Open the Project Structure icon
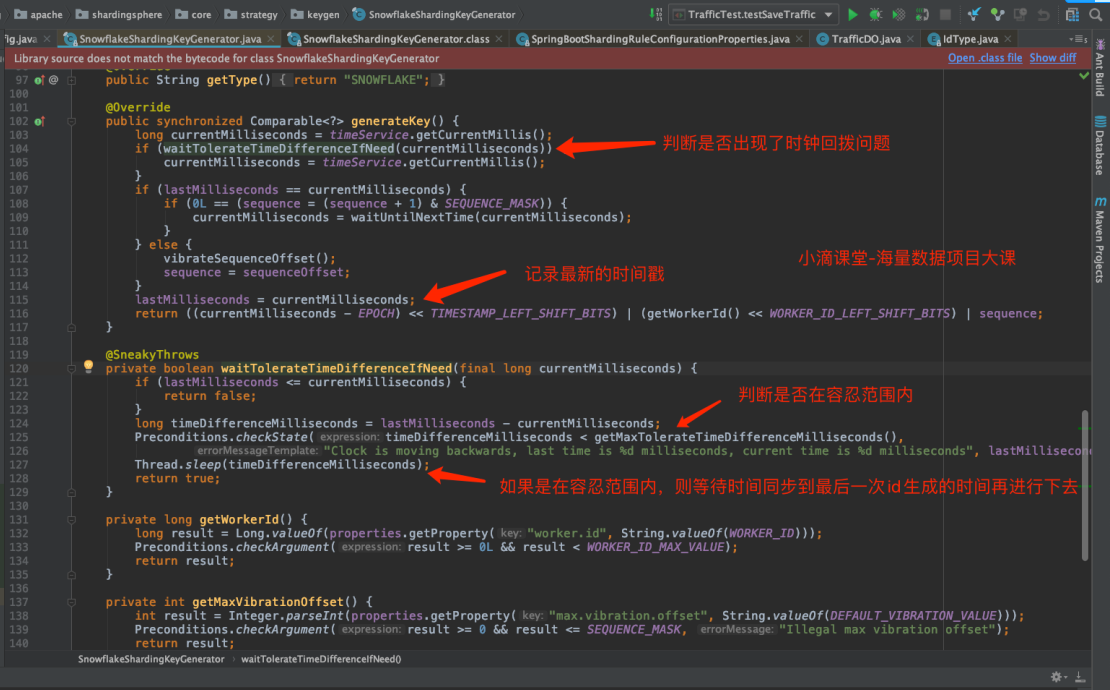 [1072, 14]
